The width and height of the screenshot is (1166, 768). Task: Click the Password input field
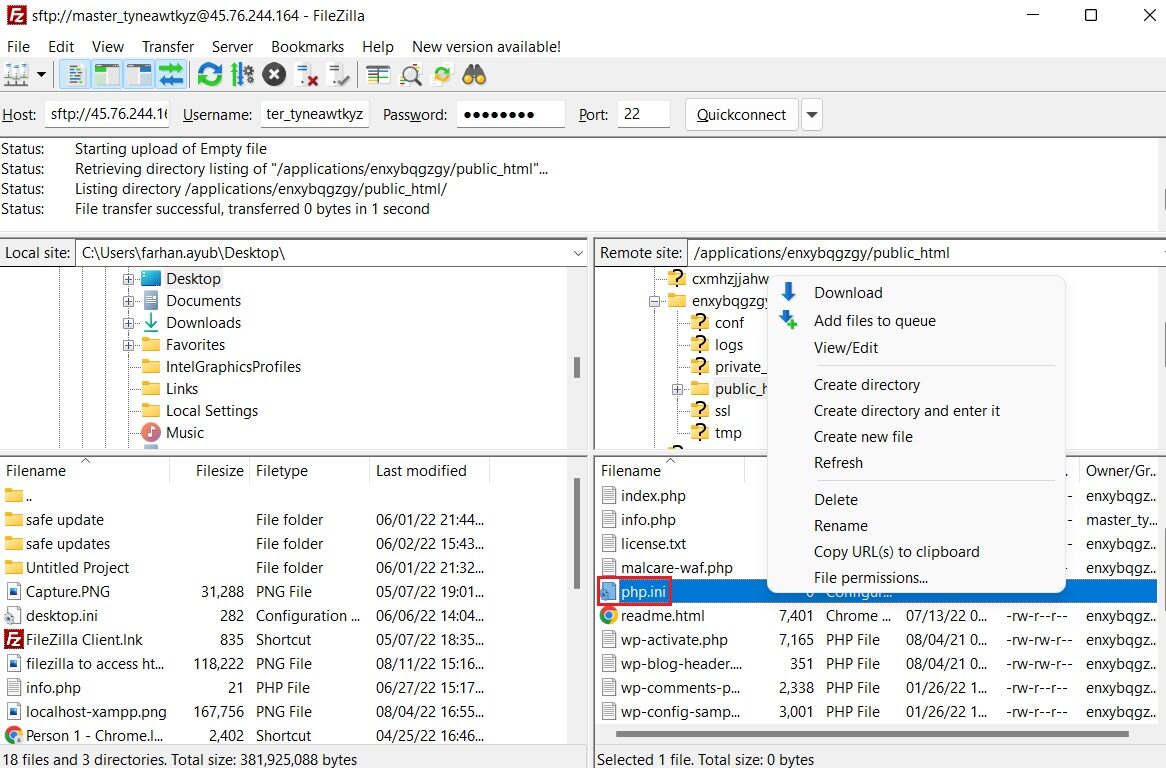click(x=511, y=114)
